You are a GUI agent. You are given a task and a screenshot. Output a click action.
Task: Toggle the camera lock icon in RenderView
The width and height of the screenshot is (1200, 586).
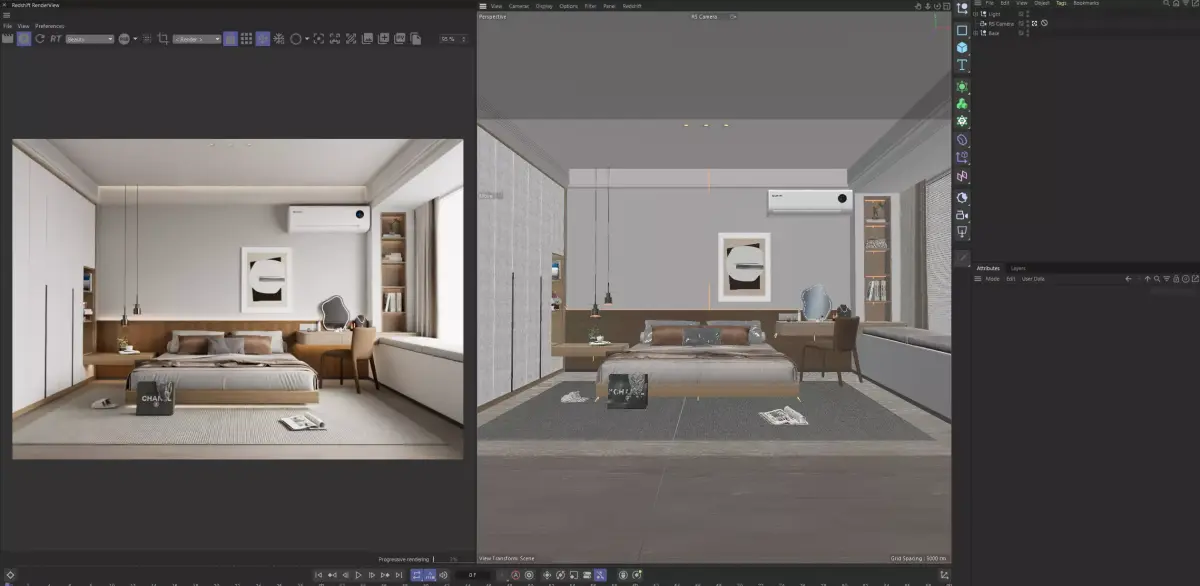point(230,38)
